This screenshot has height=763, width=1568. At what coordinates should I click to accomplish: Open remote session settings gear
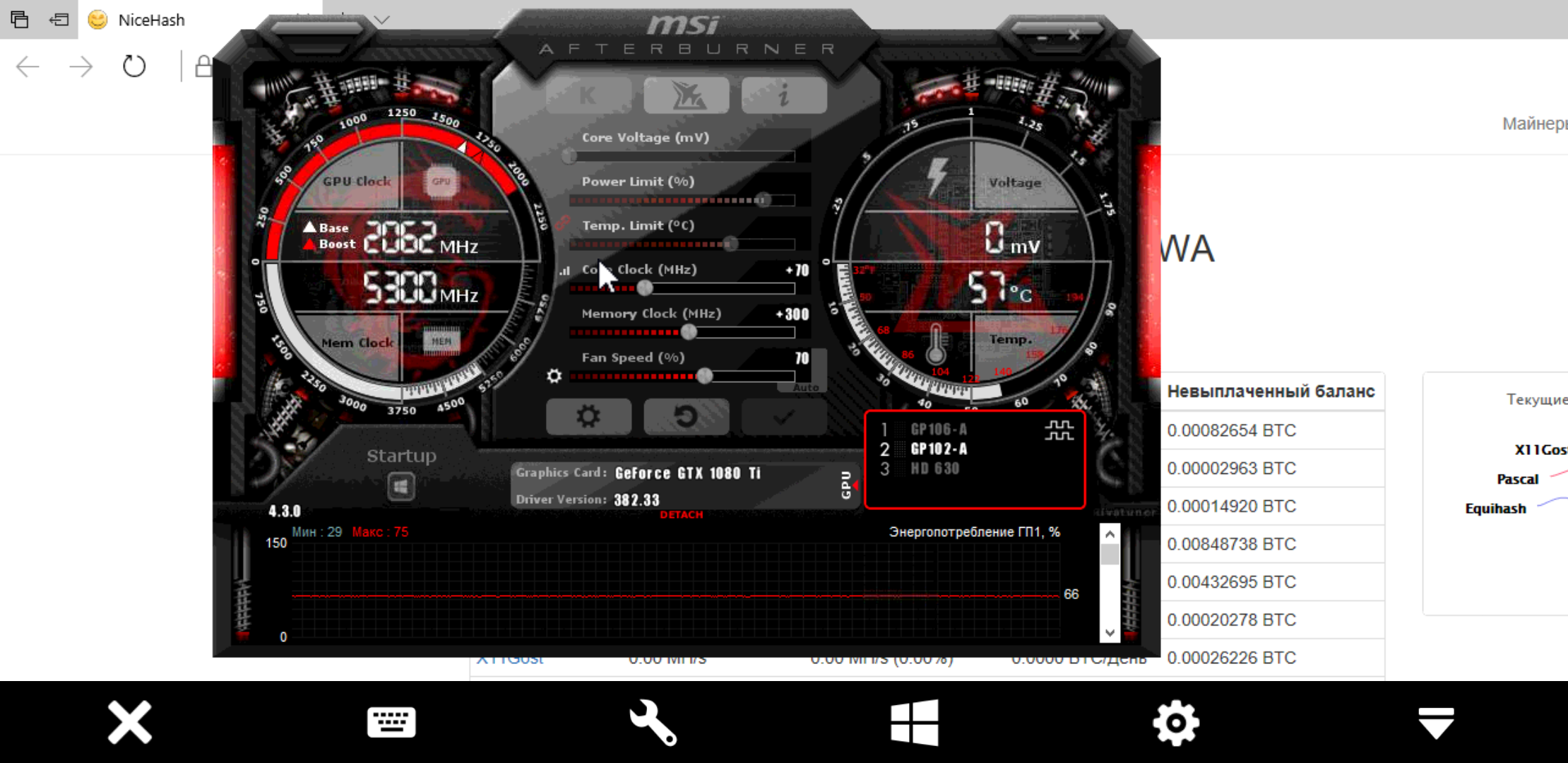[1176, 722]
